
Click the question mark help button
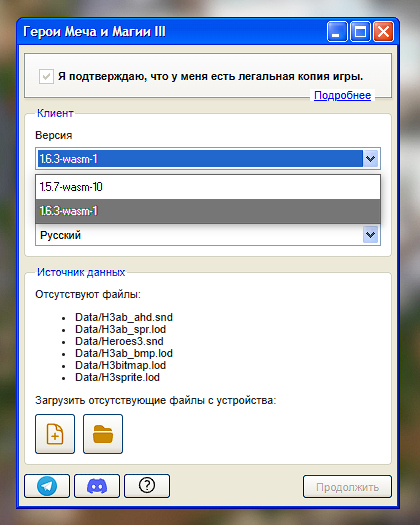pyautogui.click(x=147, y=486)
